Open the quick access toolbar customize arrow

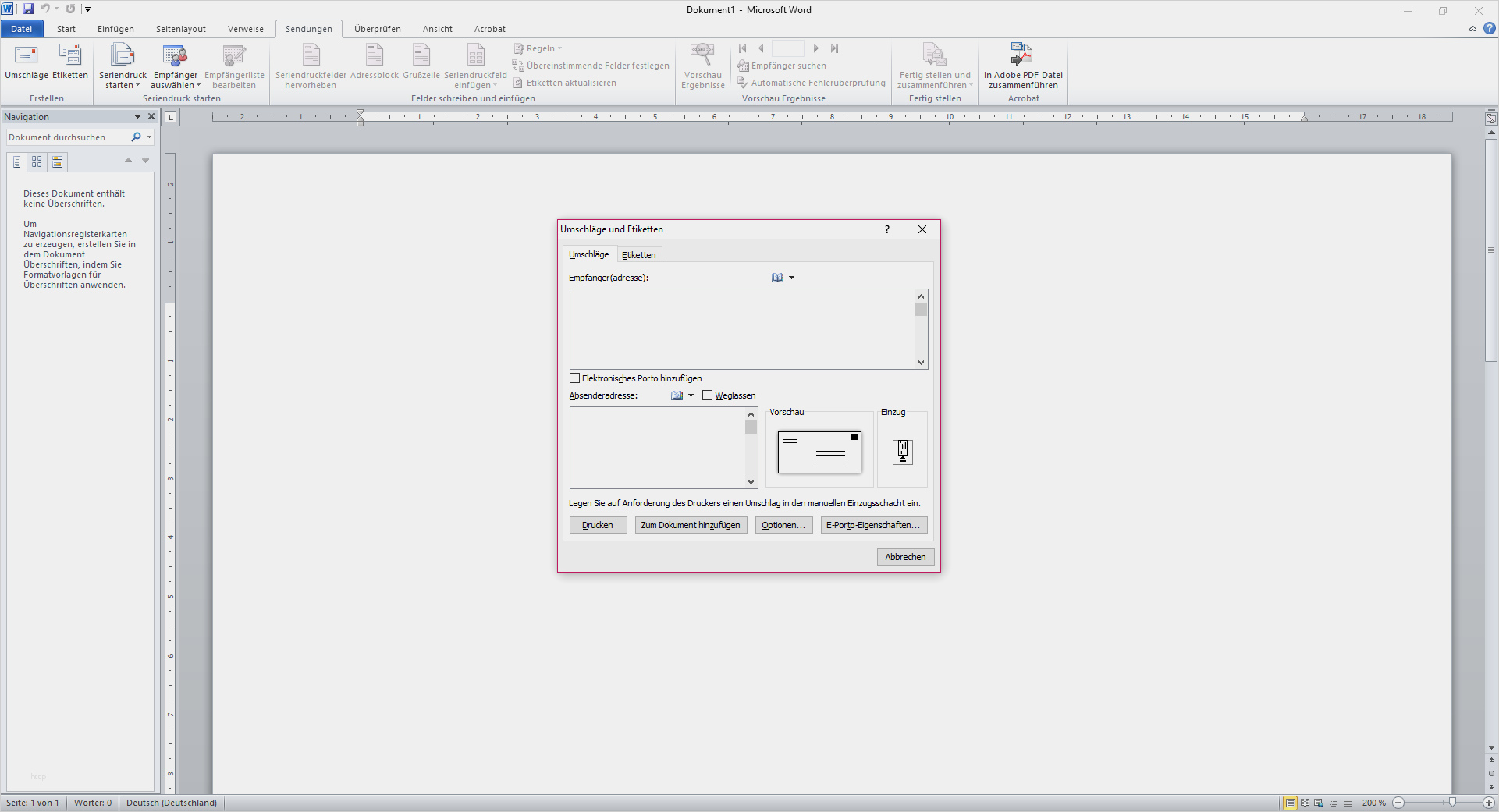coord(87,9)
